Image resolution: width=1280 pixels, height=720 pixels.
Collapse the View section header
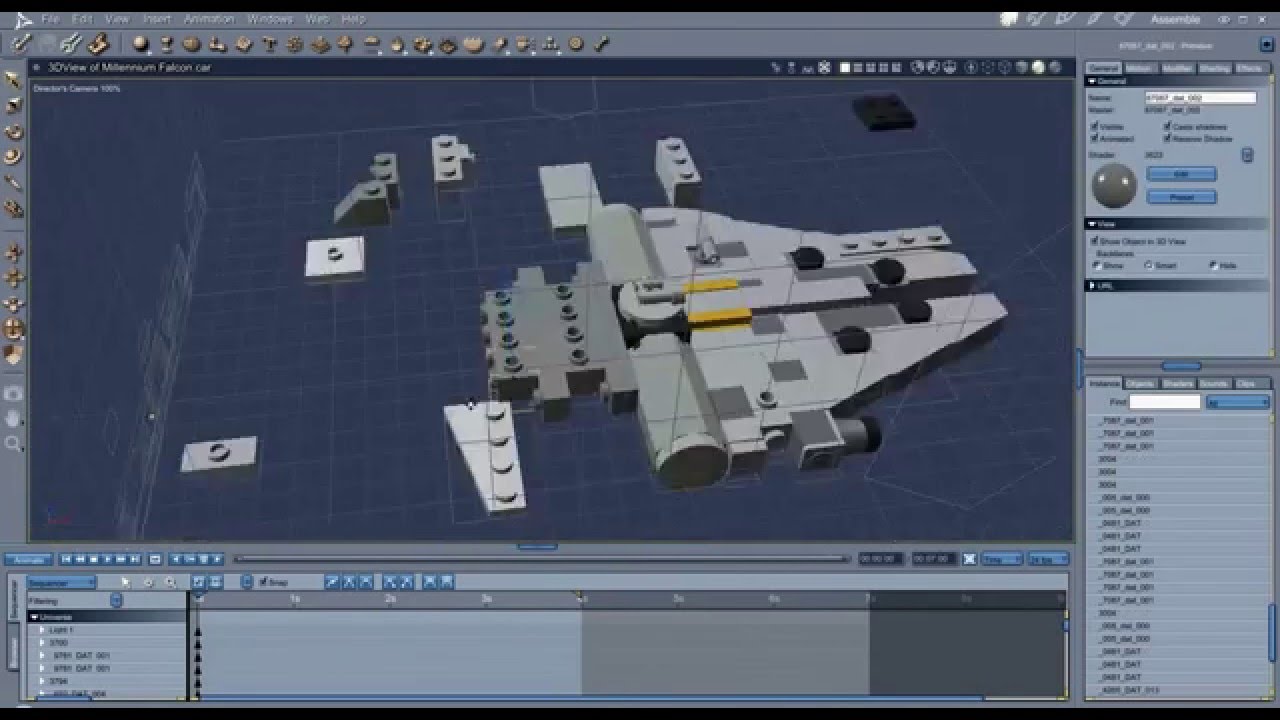point(1177,224)
